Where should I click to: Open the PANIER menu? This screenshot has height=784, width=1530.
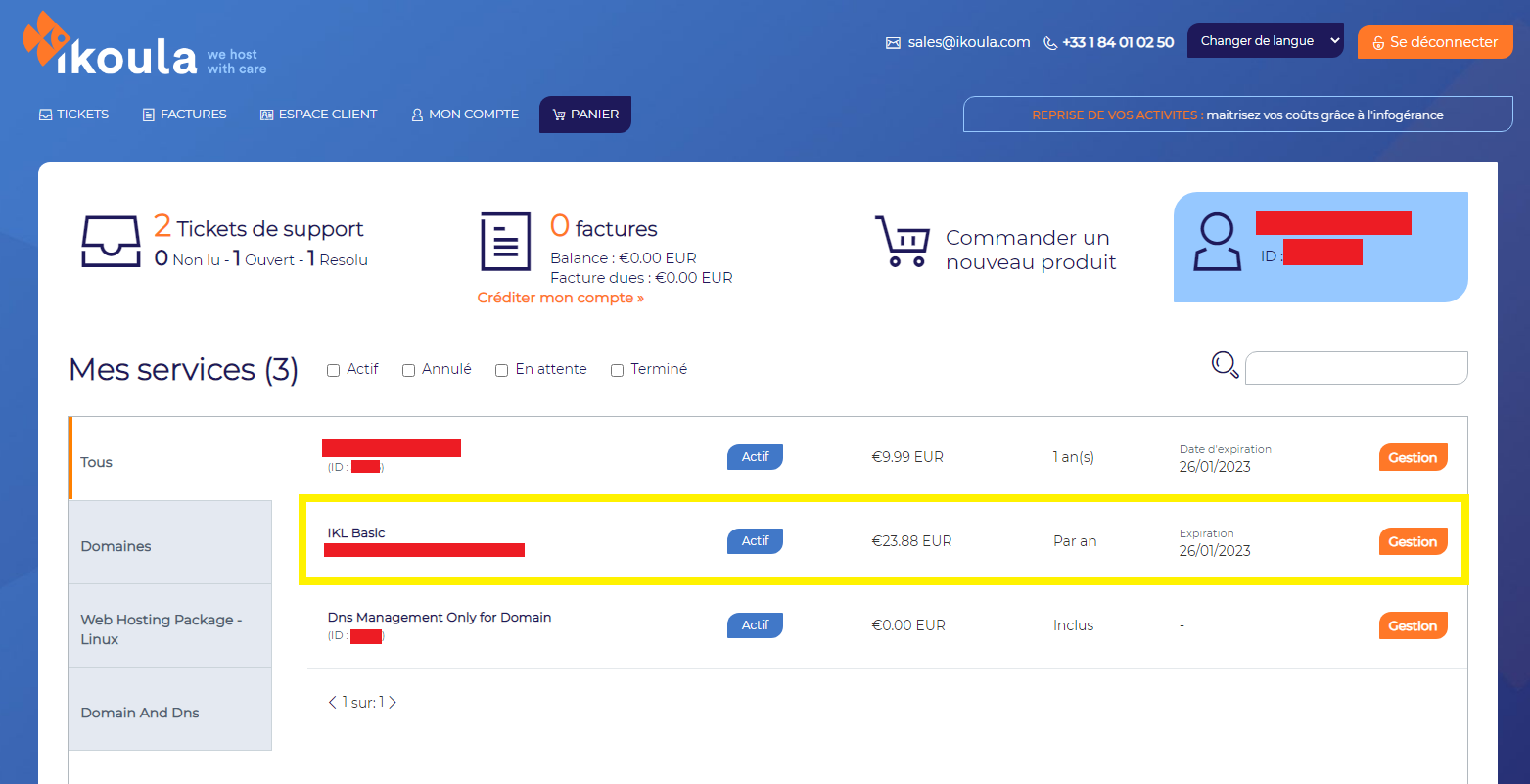coord(585,115)
